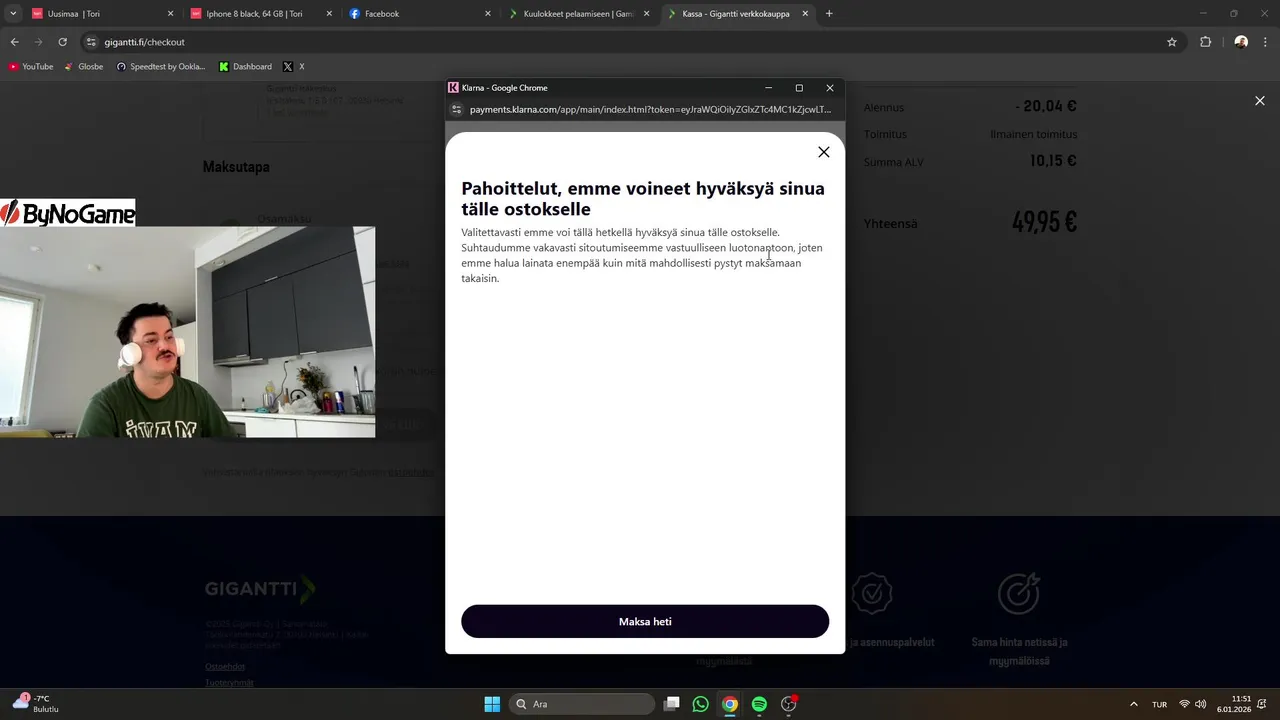Open site info icon beside gigantti.fi URL
Image resolution: width=1280 pixels, height=720 pixels.
(x=91, y=42)
